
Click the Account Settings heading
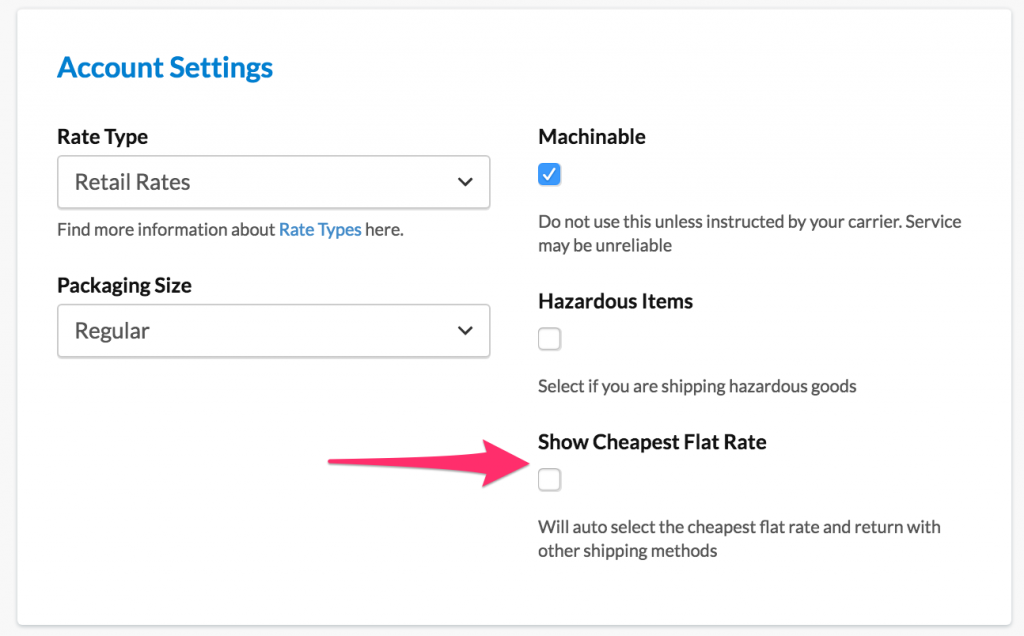165,68
